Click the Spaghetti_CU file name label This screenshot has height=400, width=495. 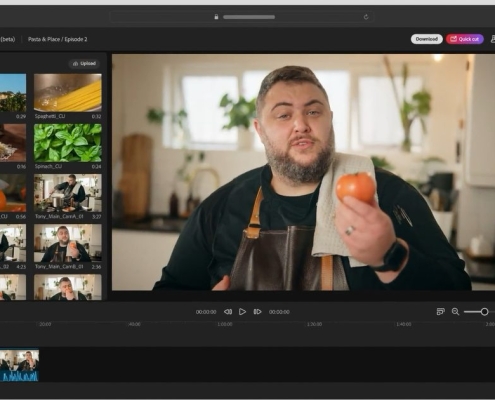[x=50, y=116]
